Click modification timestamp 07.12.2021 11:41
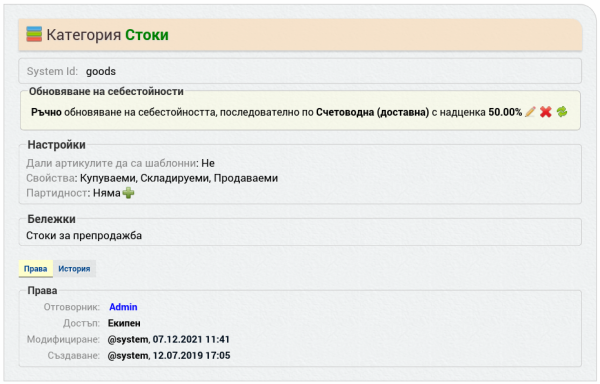The image size is (600, 384). [191, 340]
